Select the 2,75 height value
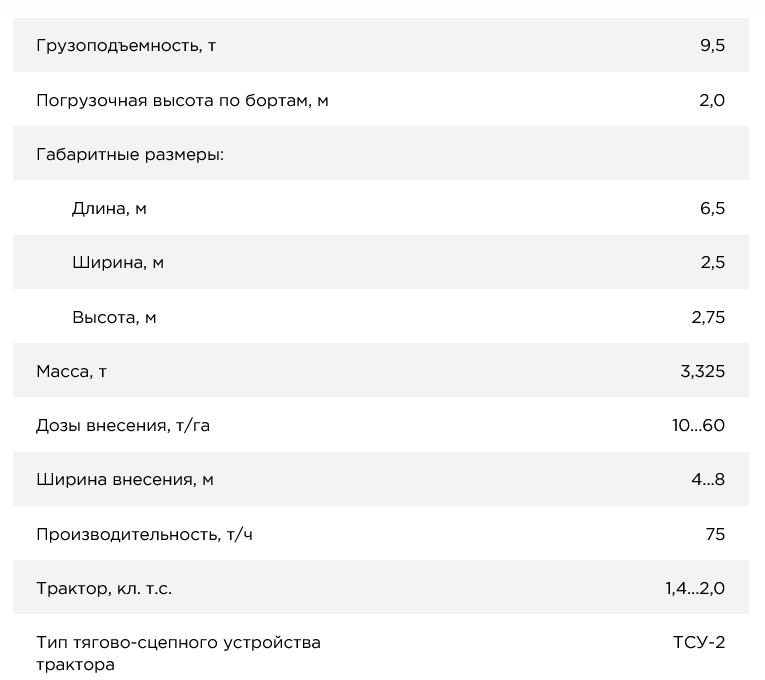This screenshot has height=680, width=765. point(708,317)
